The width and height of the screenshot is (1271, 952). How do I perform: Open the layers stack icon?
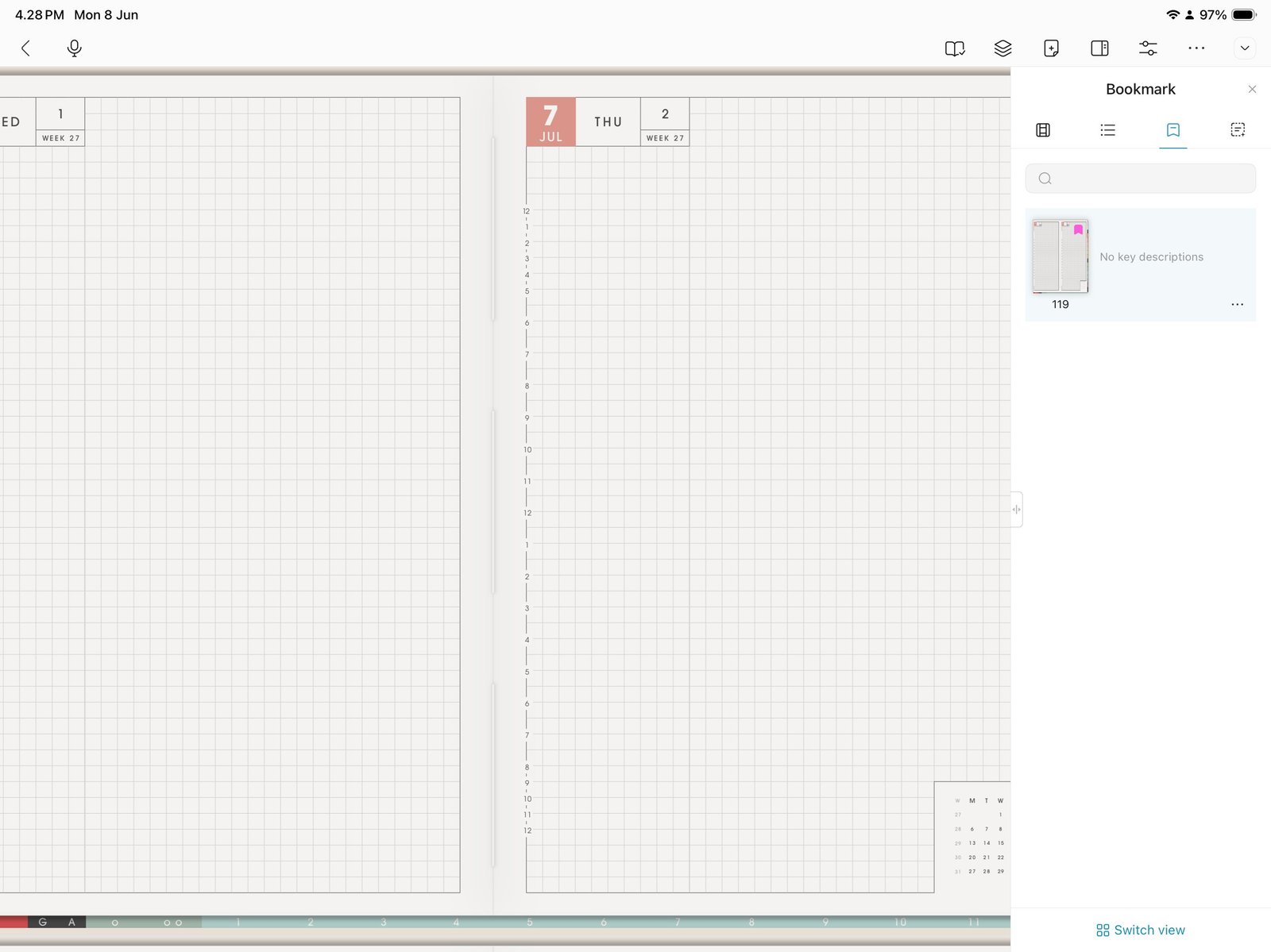click(1003, 48)
